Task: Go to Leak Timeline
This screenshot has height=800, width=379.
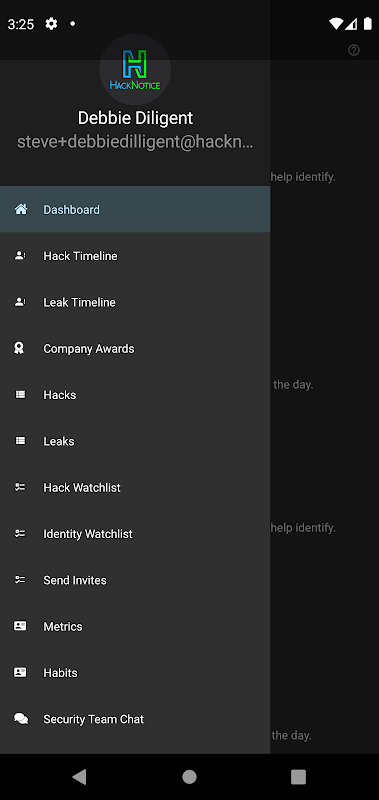Action: click(135, 302)
